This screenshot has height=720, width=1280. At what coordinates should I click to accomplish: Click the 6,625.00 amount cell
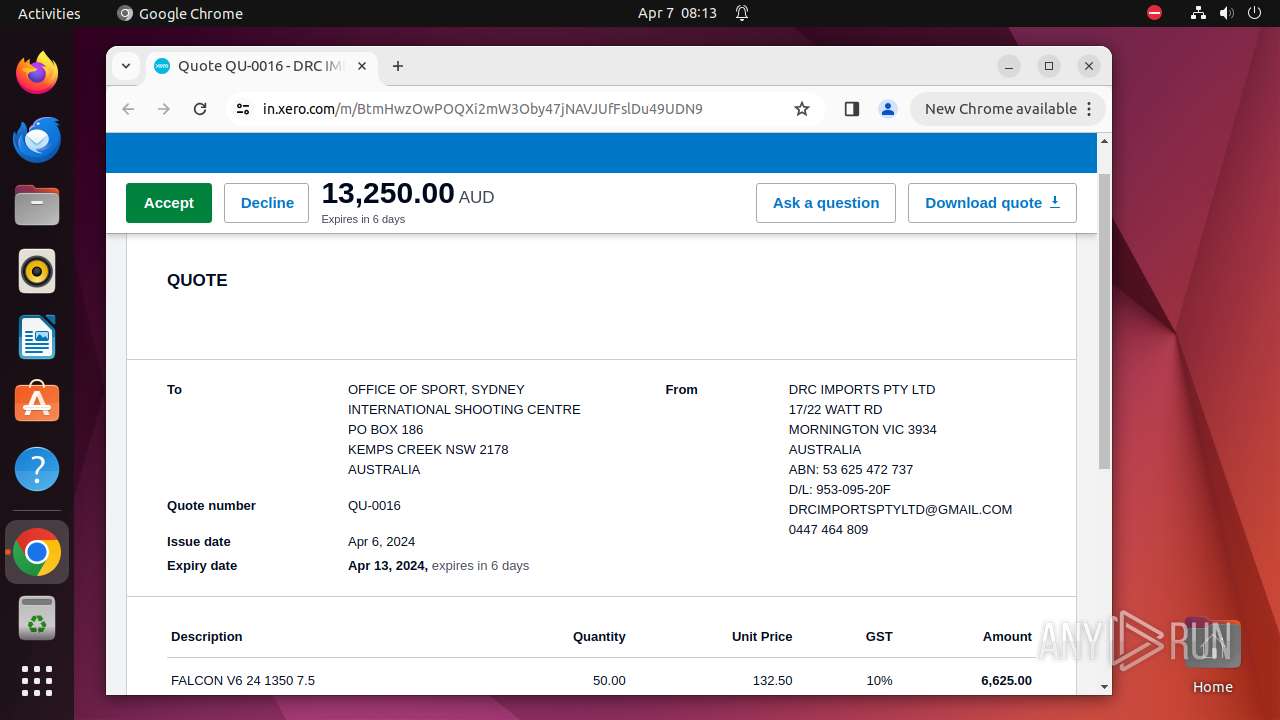pyautogui.click(x=1006, y=681)
